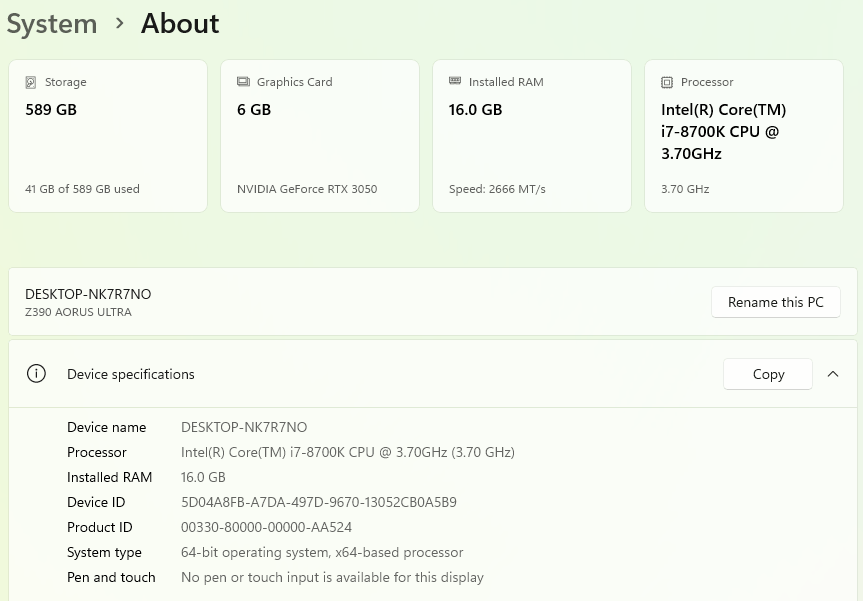Open the Processor i7-8700K card

click(744, 136)
